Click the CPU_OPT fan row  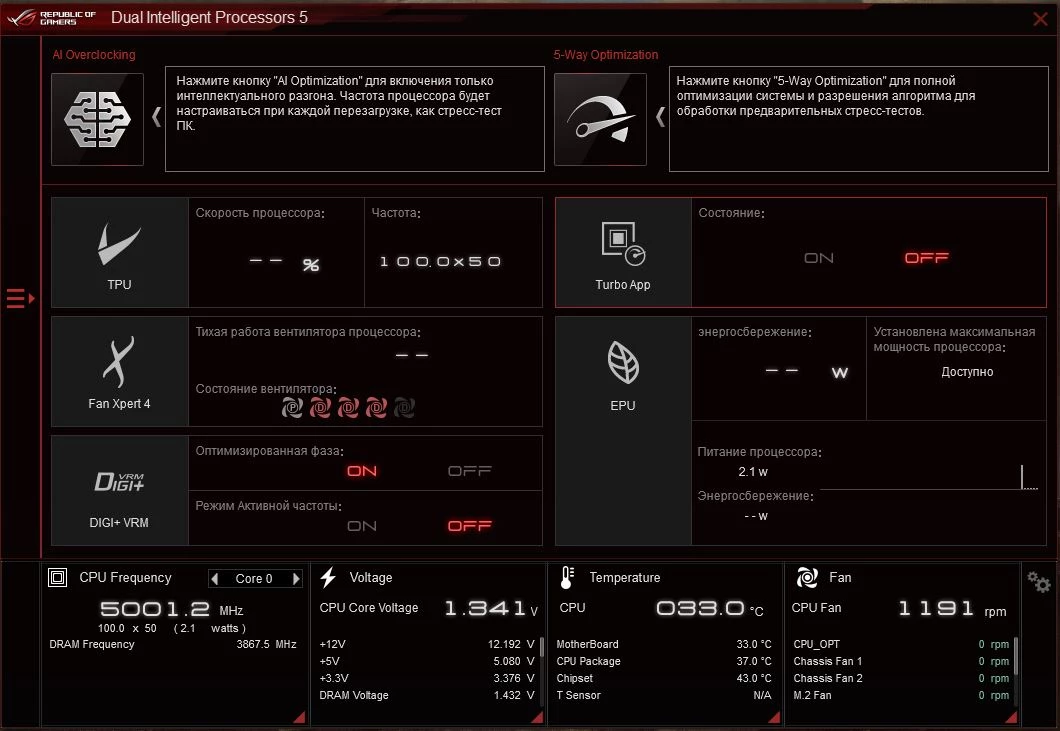click(x=901, y=644)
